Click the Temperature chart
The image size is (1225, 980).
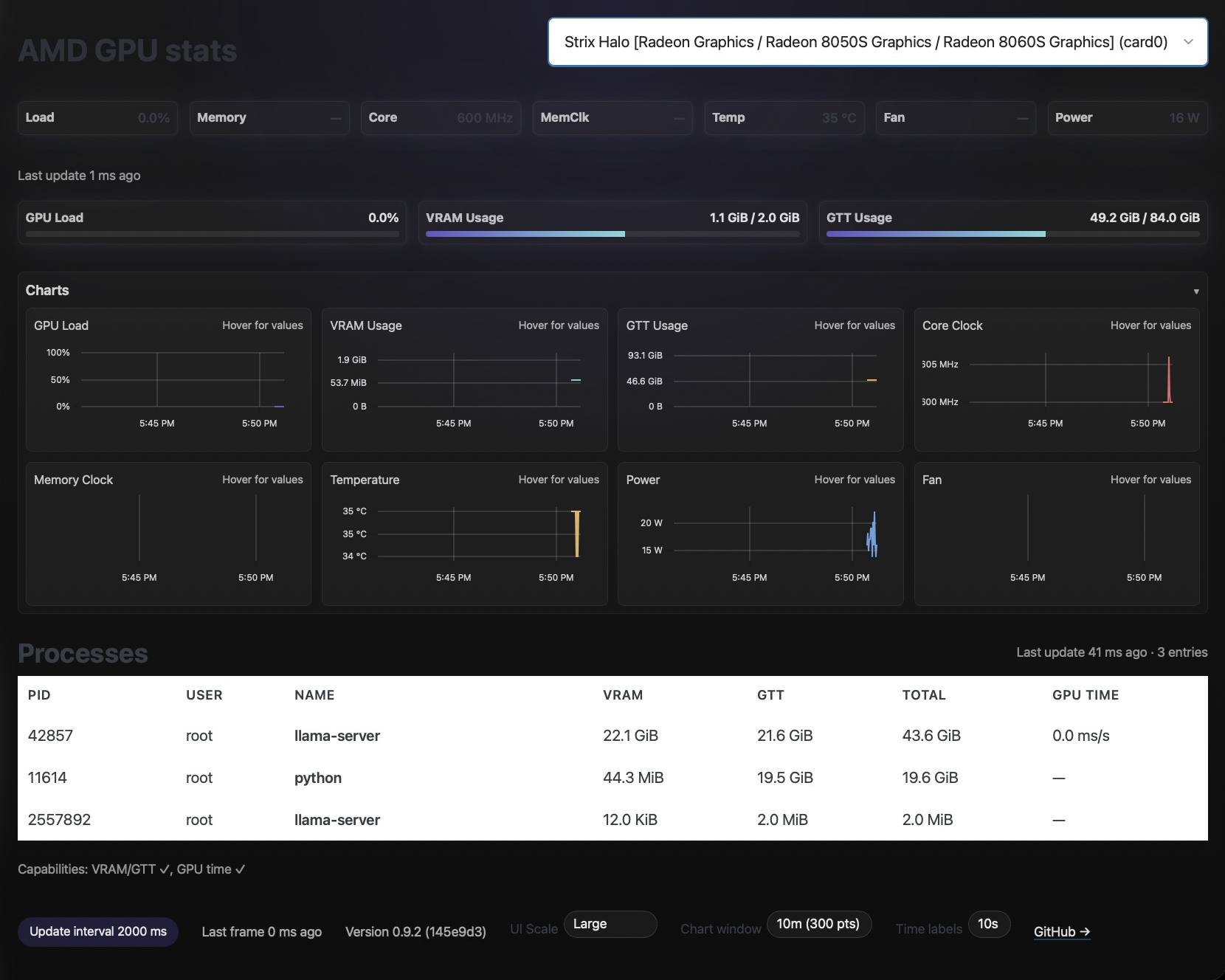click(x=464, y=534)
